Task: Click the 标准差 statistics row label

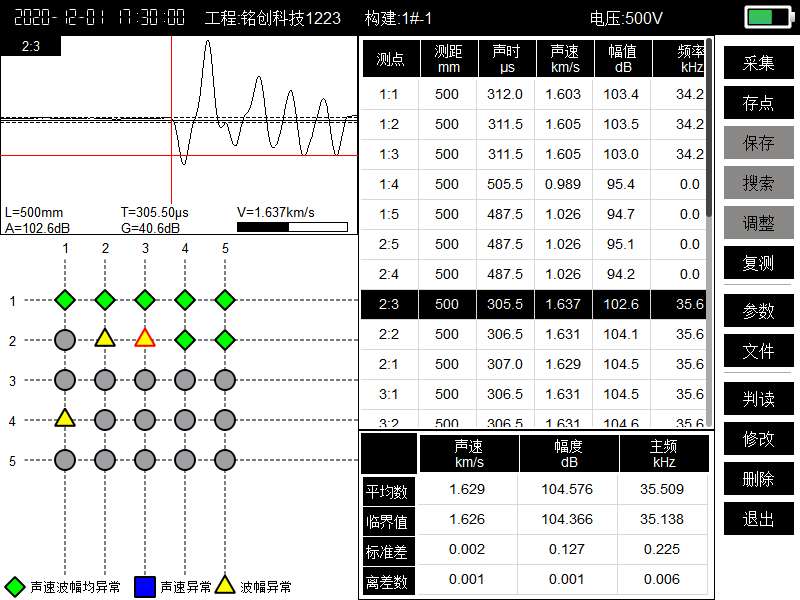Action: click(x=388, y=552)
